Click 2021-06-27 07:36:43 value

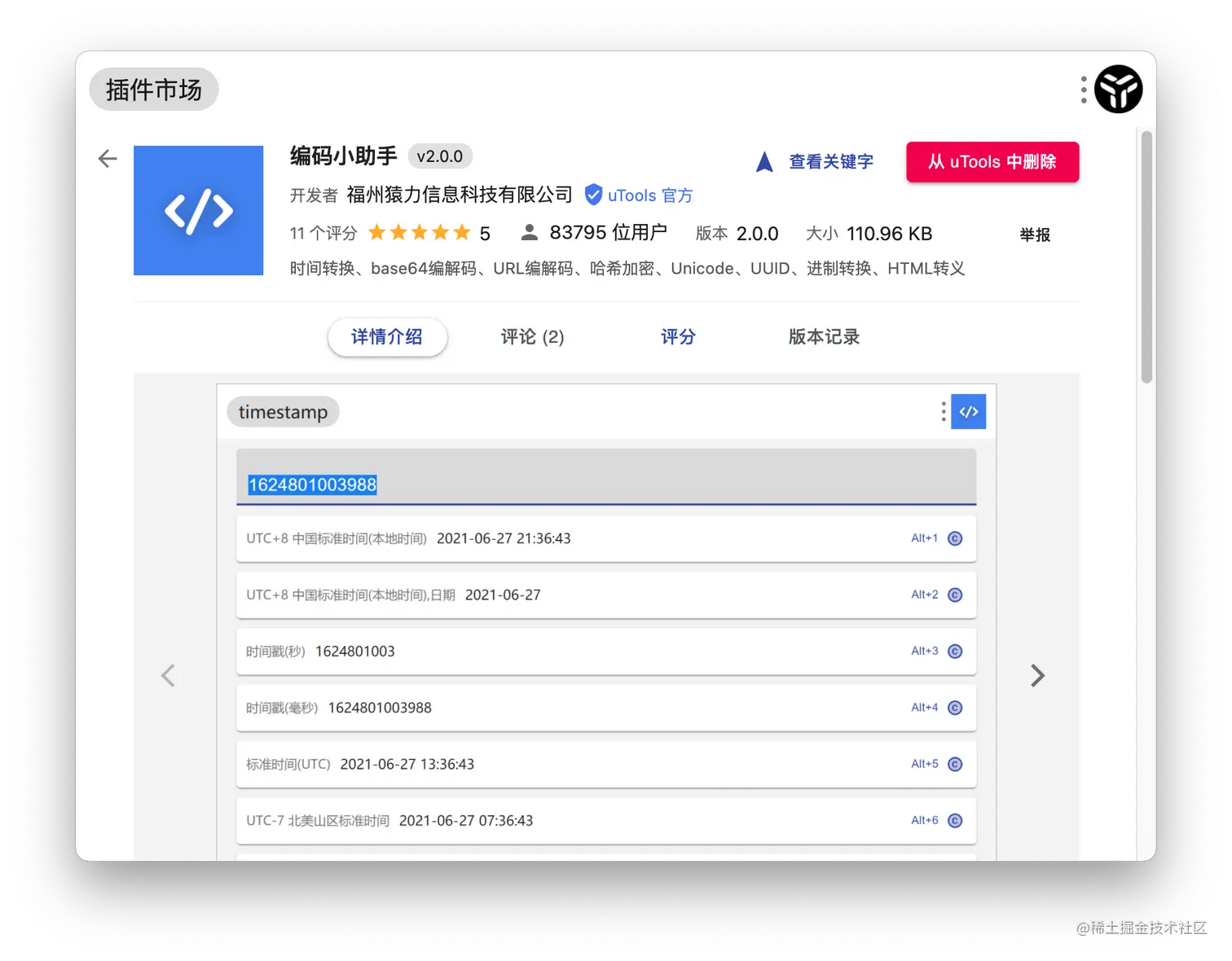point(466,820)
